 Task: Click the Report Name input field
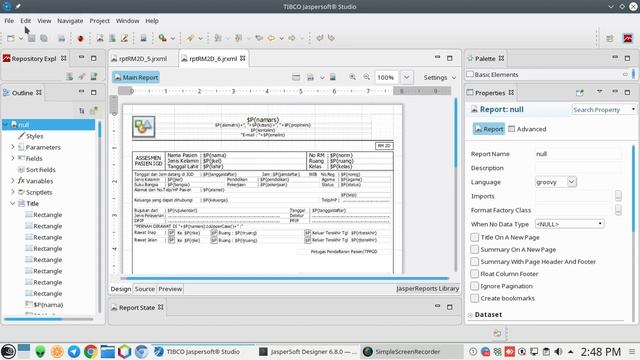click(579, 154)
